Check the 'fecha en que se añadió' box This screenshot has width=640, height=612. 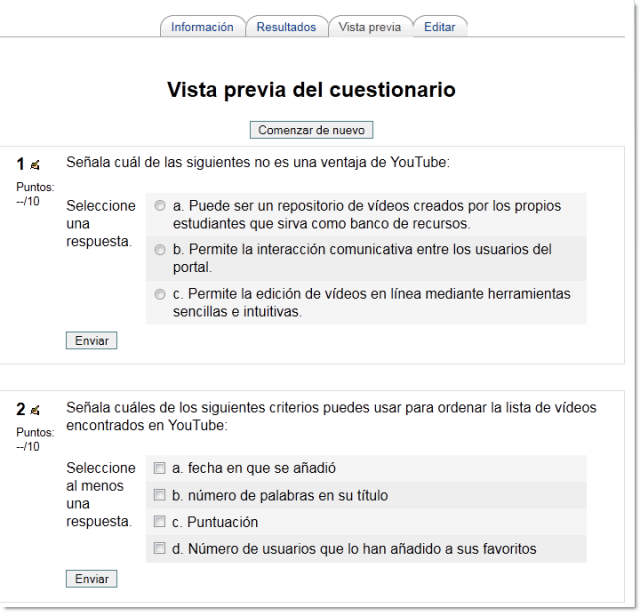pos(159,468)
